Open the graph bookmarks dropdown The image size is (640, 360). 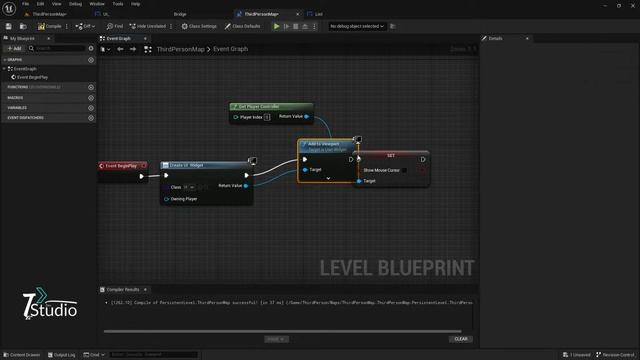[105, 49]
